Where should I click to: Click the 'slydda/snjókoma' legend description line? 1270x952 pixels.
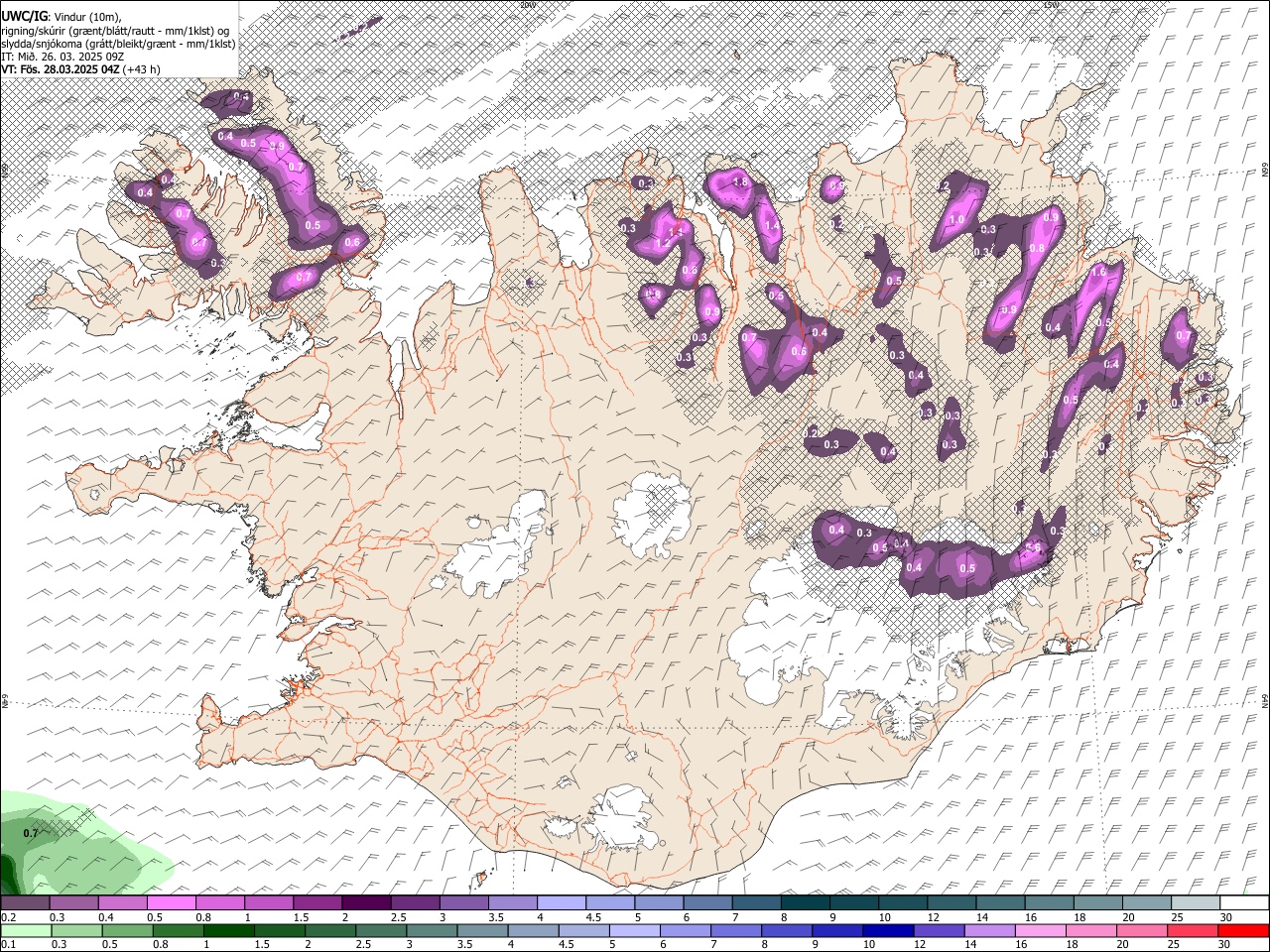coord(118,44)
